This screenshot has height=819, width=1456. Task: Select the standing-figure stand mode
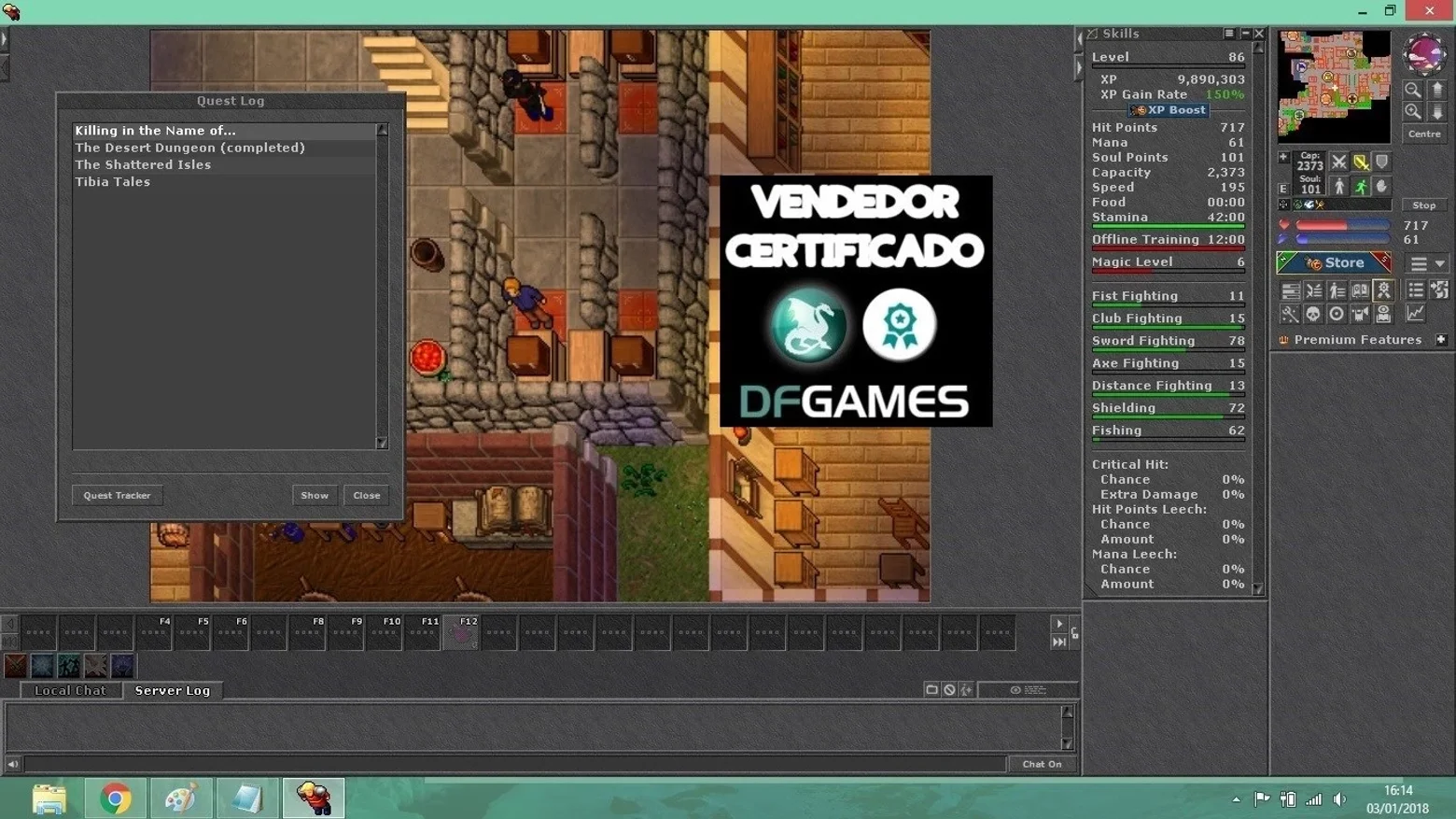point(1339,187)
